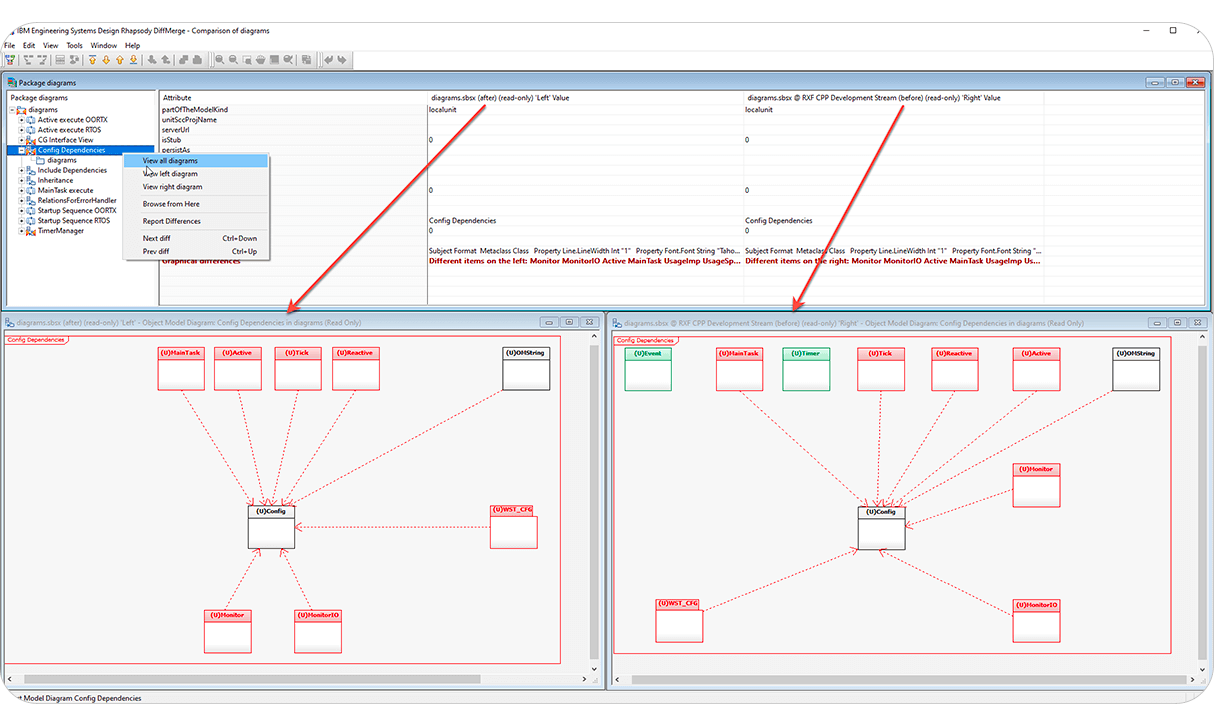Click the colorful compare icon at toolbar start
Screen dimensions: 1214x725
tap(9, 59)
